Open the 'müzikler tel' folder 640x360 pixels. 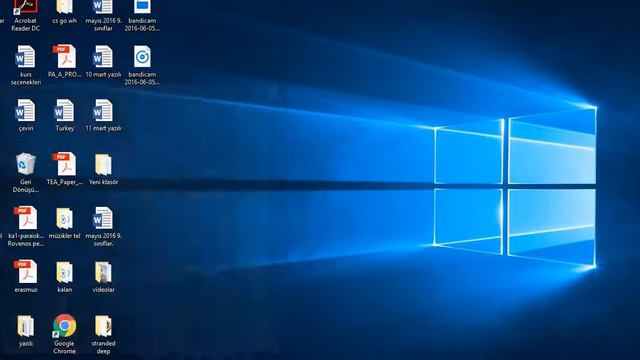click(64, 223)
